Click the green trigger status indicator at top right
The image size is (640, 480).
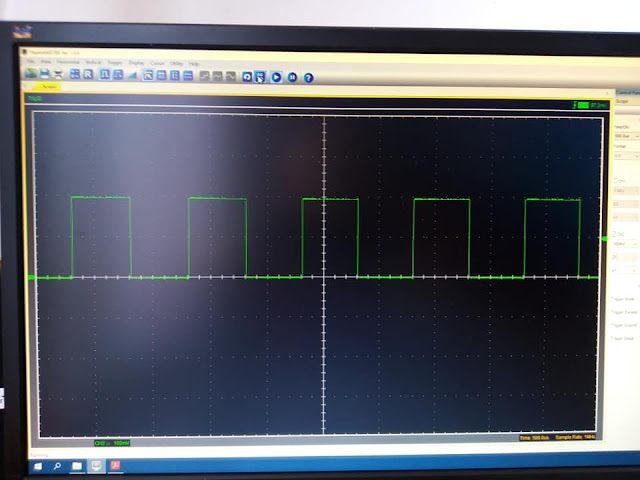[x=583, y=105]
